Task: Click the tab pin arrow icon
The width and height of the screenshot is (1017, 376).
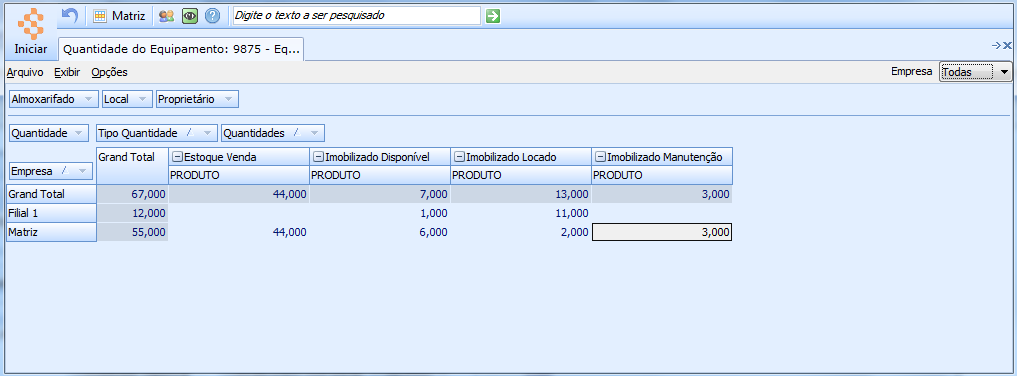Action: click(x=997, y=45)
